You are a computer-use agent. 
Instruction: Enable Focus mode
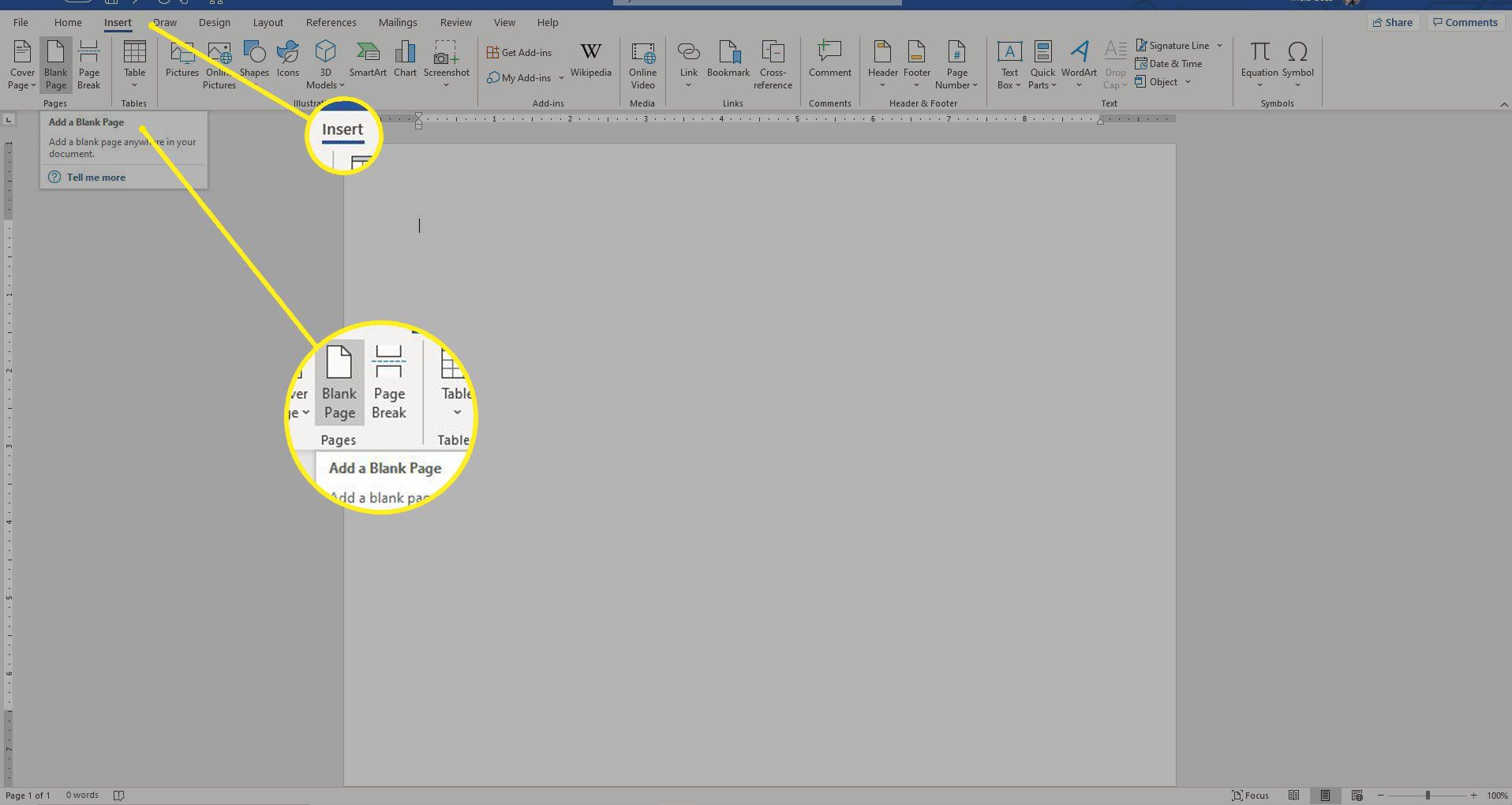pos(1251,795)
